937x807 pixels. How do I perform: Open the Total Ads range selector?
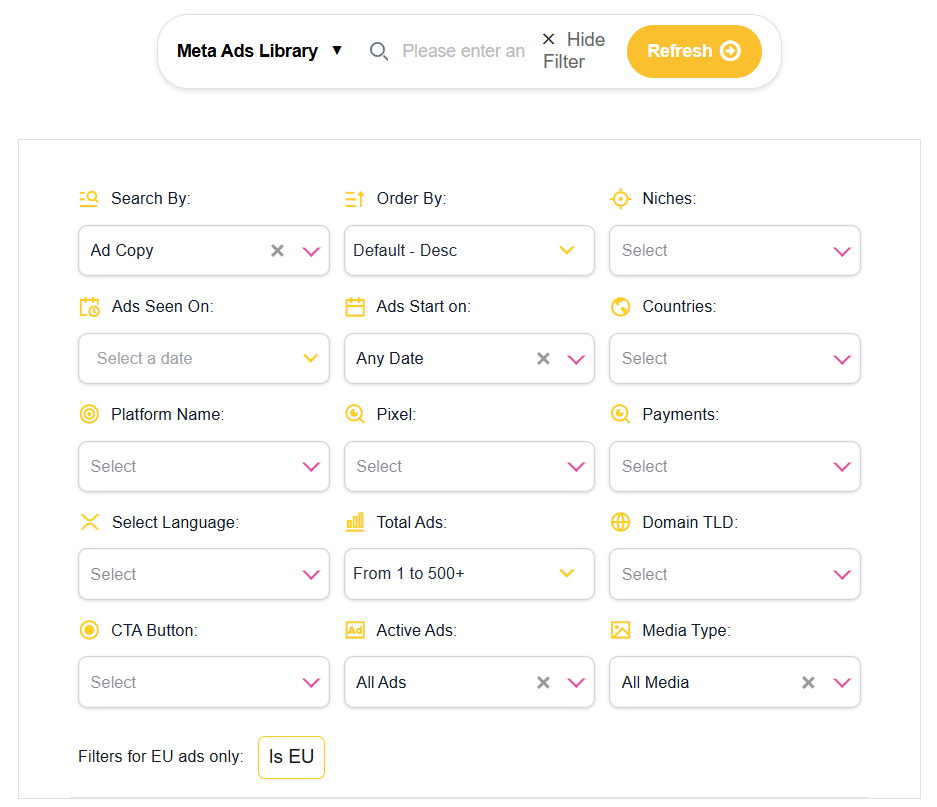coord(469,574)
